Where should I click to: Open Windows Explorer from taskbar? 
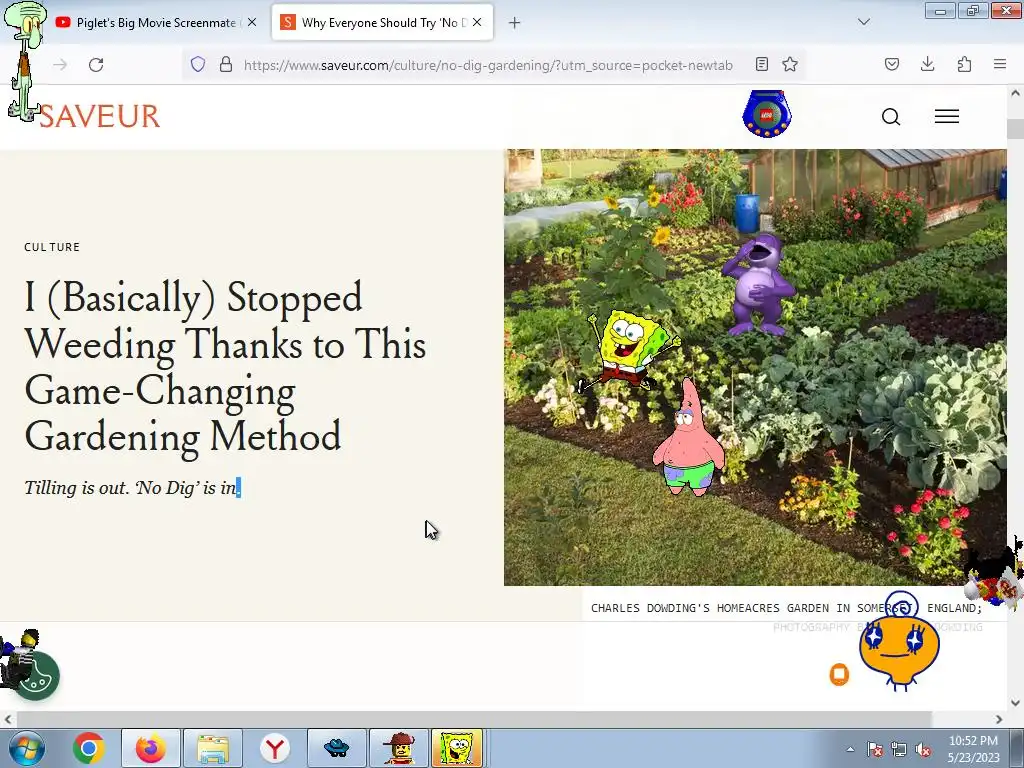click(x=213, y=748)
